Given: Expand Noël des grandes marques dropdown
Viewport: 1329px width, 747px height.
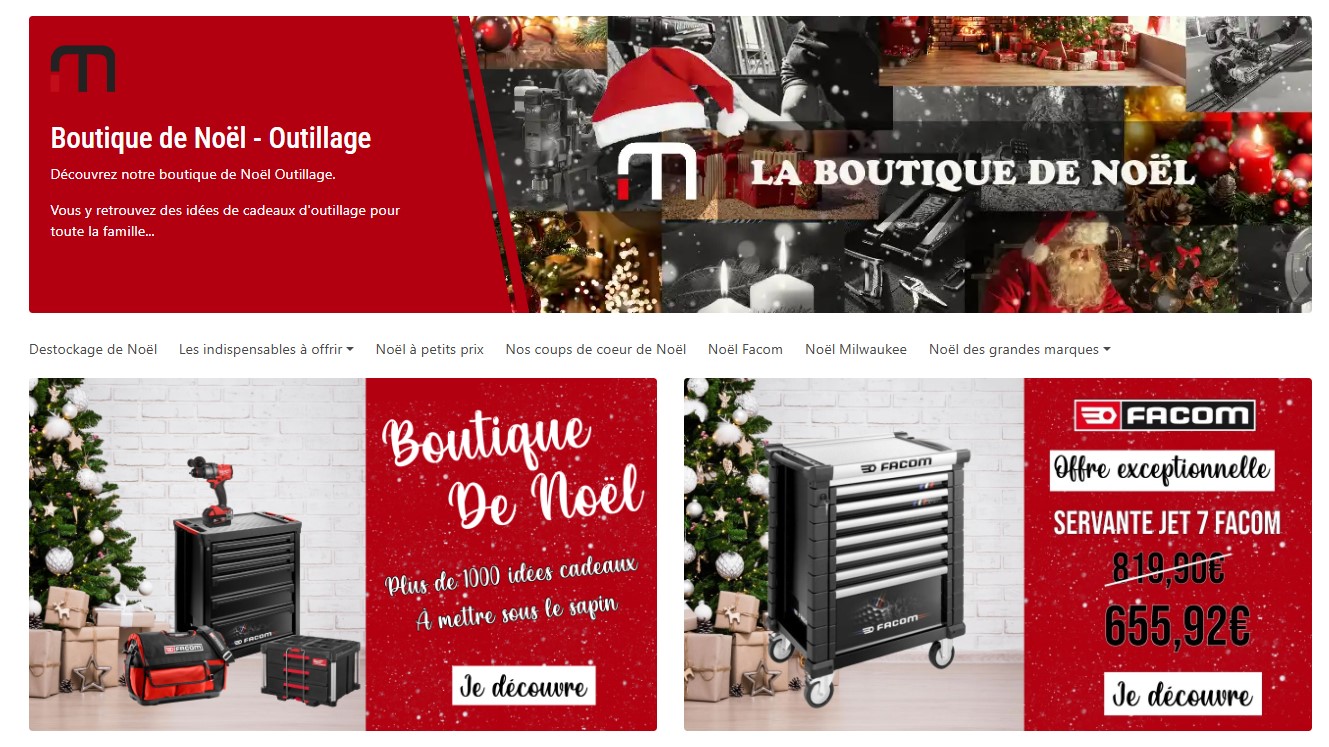Looking at the screenshot, I should 1020,349.
